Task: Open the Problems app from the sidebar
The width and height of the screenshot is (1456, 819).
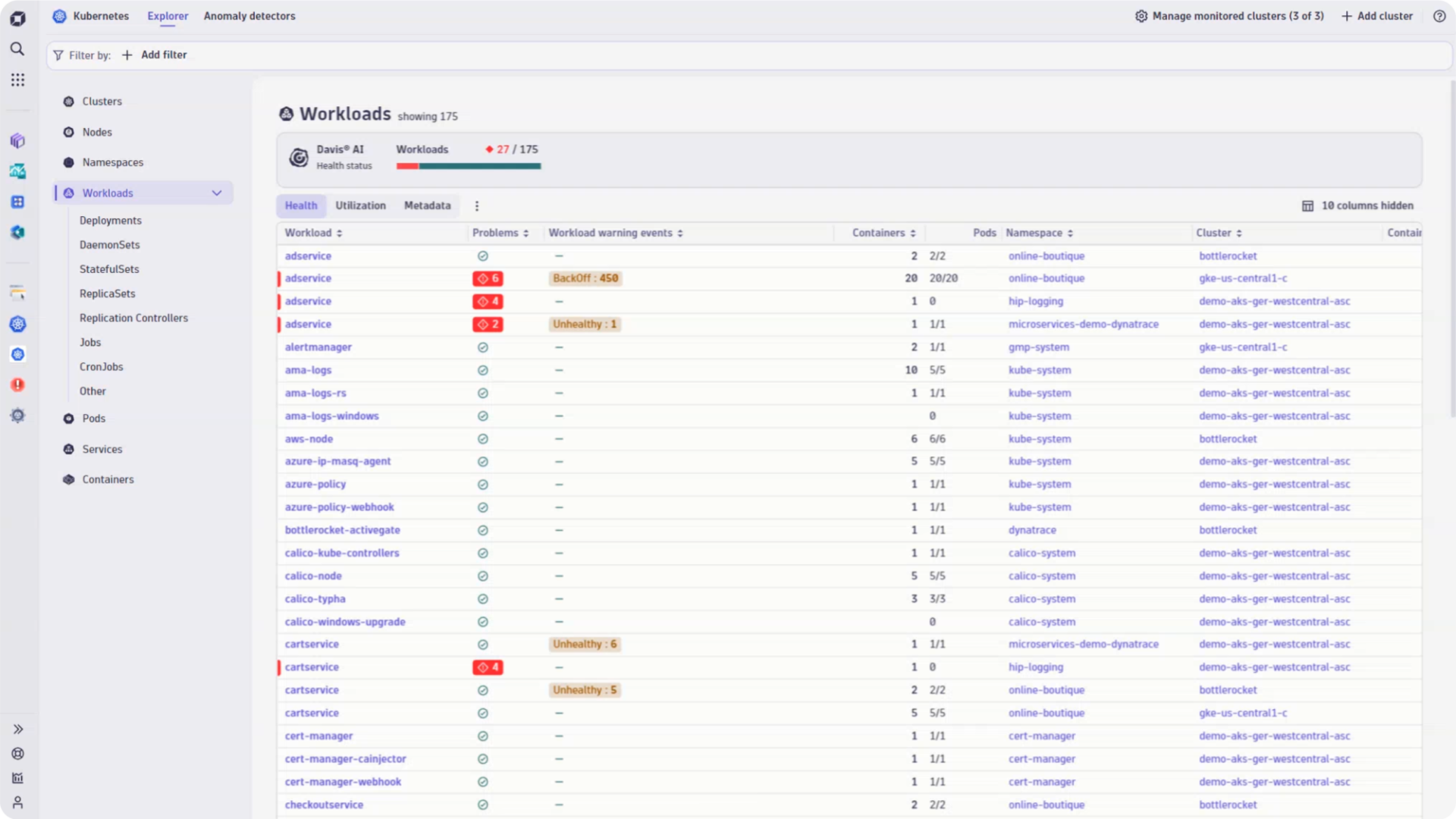Action: pyautogui.click(x=17, y=384)
